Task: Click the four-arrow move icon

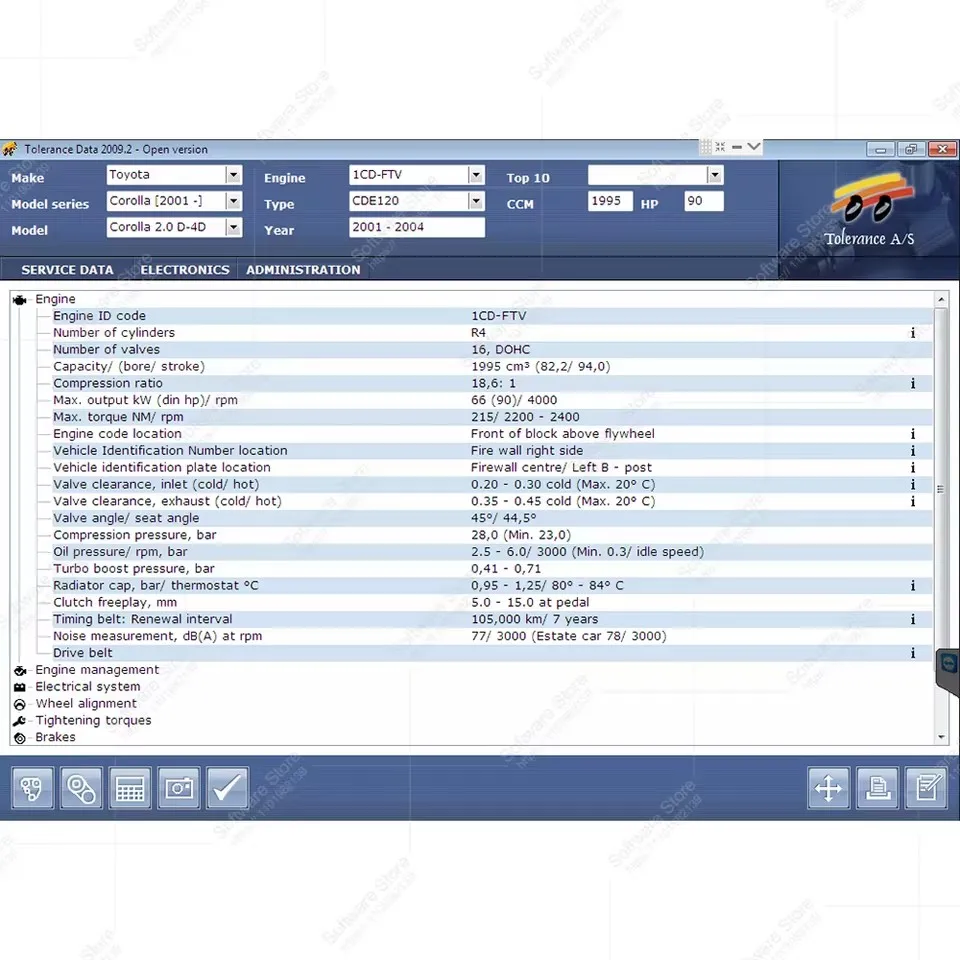Action: (828, 788)
